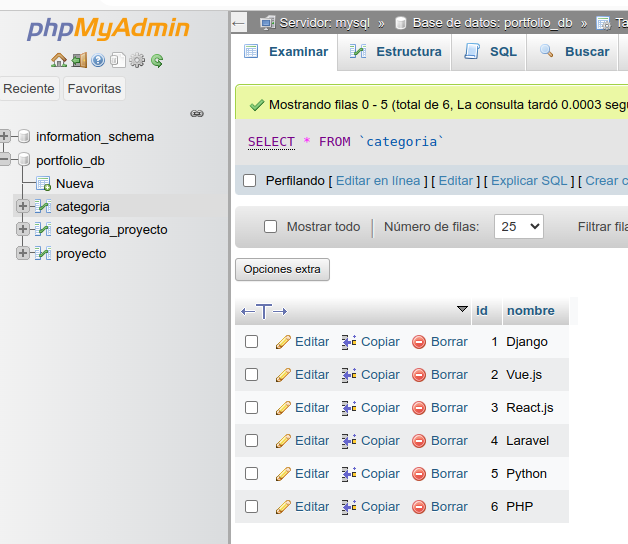Image resolution: width=628 pixels, height=544 pixels.
Task: Open phpMyAdmin documentation help icon
Action: [x=98, y=61]
